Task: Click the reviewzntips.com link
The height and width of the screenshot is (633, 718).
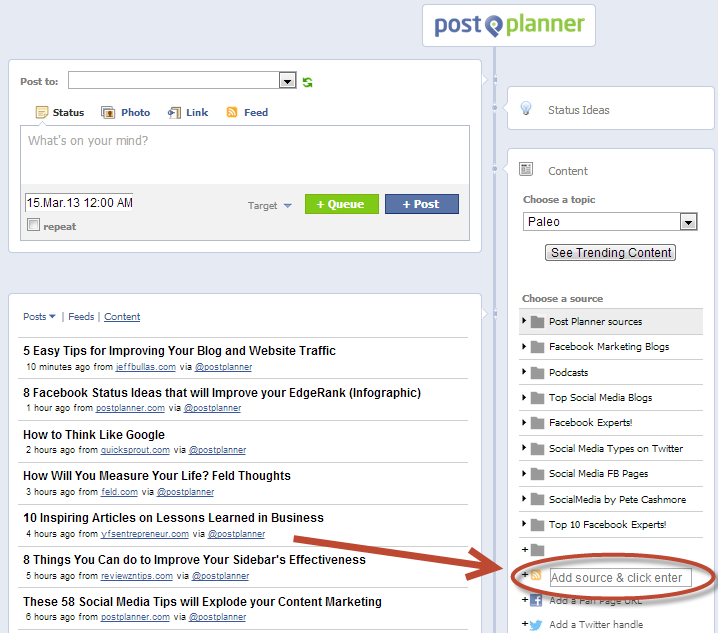Action: pos(136,576)
